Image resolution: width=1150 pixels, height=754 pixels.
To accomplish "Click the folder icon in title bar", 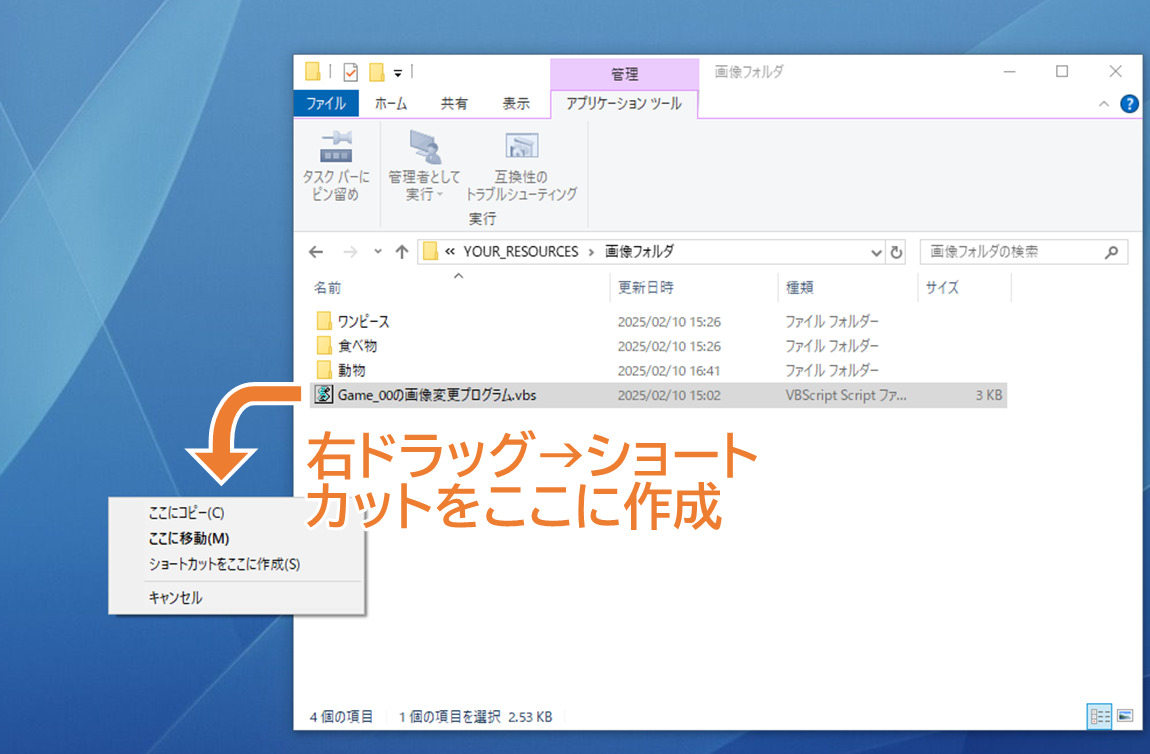I will tap(312, 71).
